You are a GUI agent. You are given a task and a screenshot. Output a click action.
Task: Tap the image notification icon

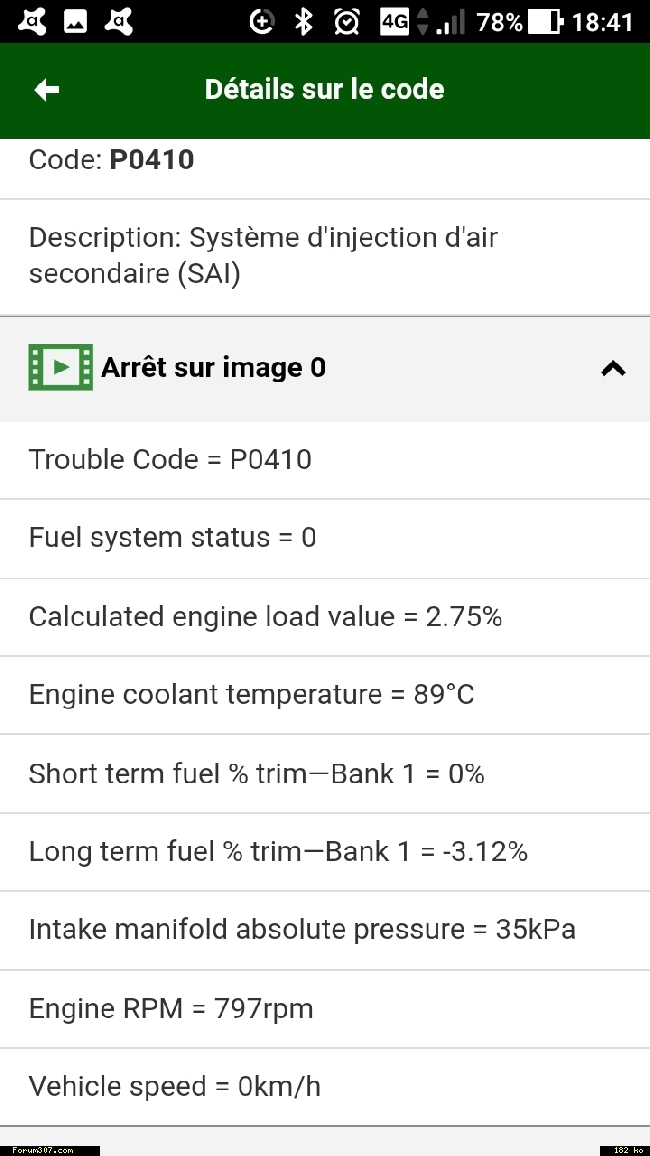pyautogui.click(x=76, y=22)
